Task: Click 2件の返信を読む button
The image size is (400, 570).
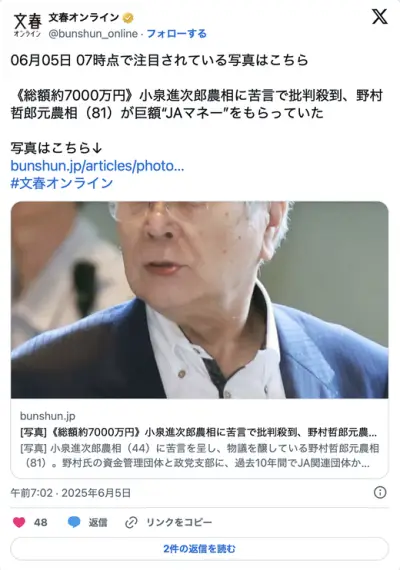Action: [200, 549]
